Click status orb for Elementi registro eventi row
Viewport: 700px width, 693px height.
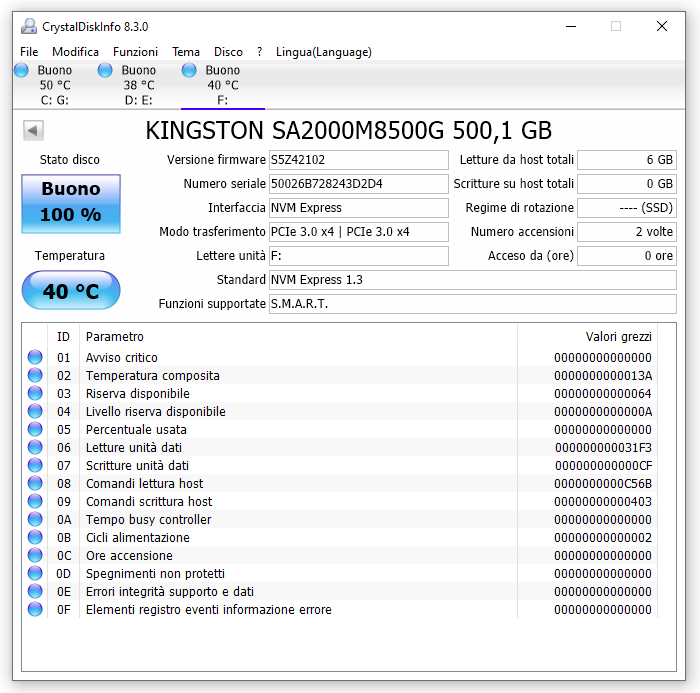coord(35,609)
